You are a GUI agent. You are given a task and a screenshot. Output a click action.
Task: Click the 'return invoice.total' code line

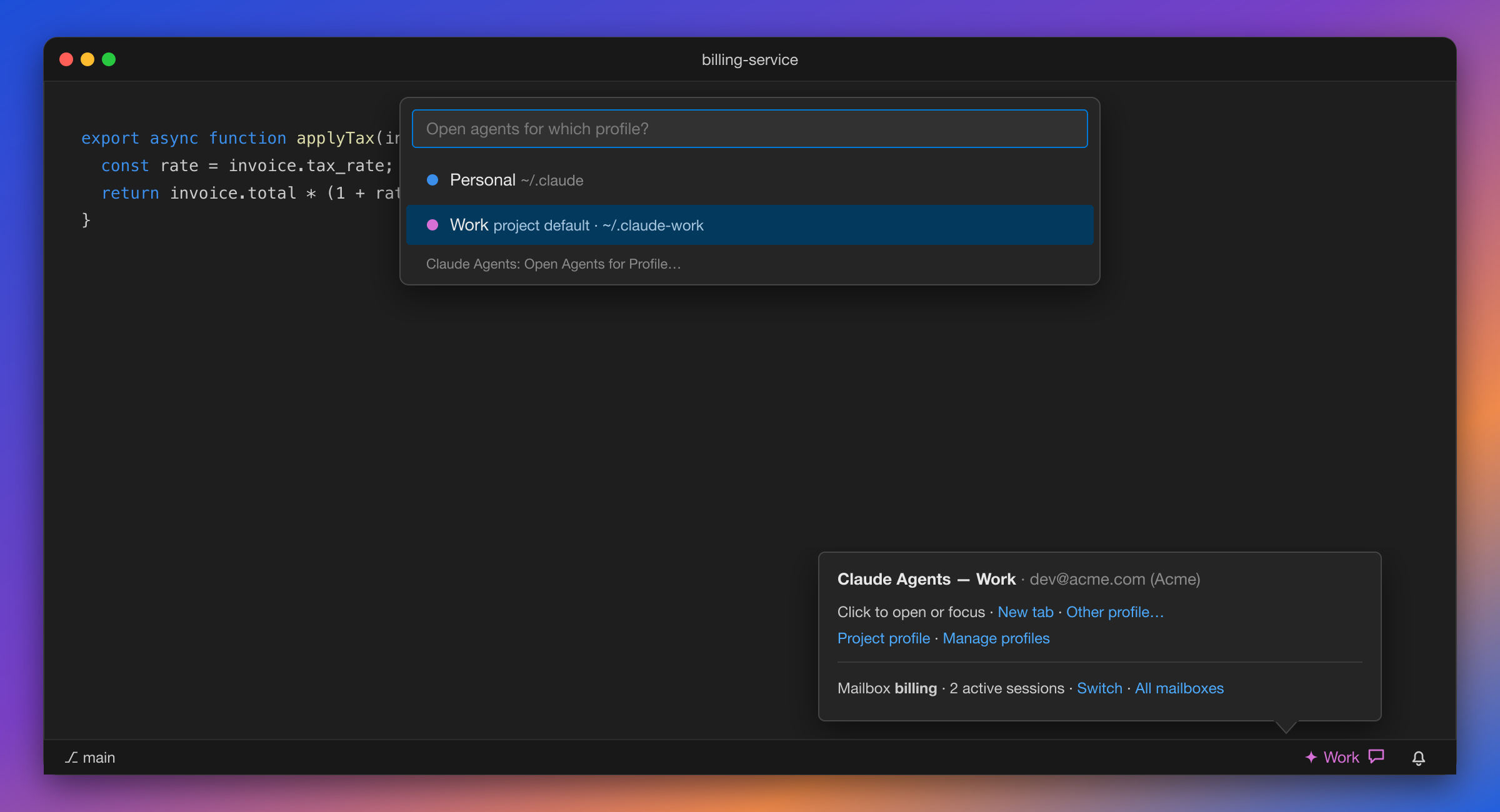click(250, 193)
